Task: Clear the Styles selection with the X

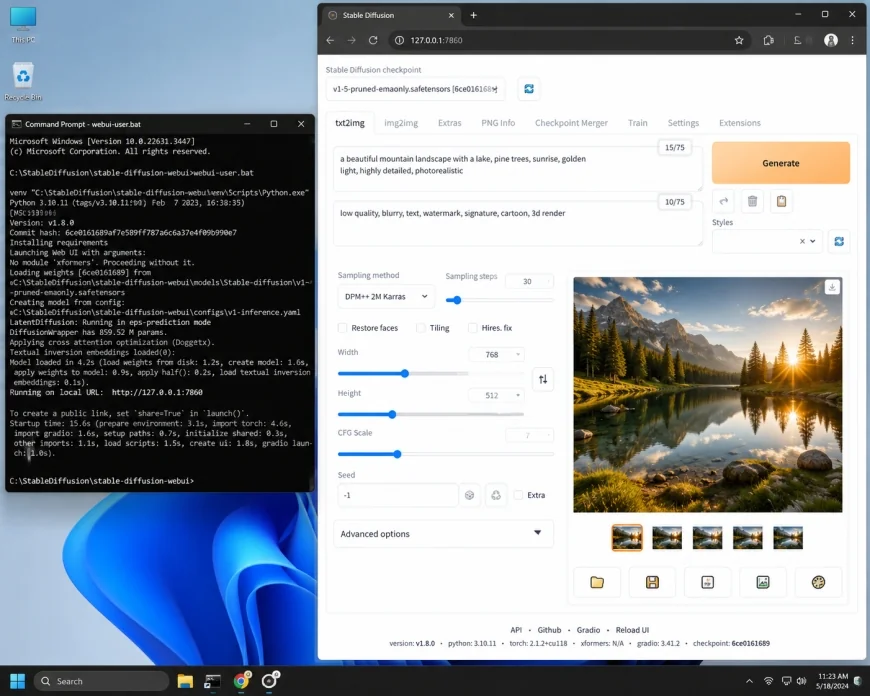Action: pos(802,241)
